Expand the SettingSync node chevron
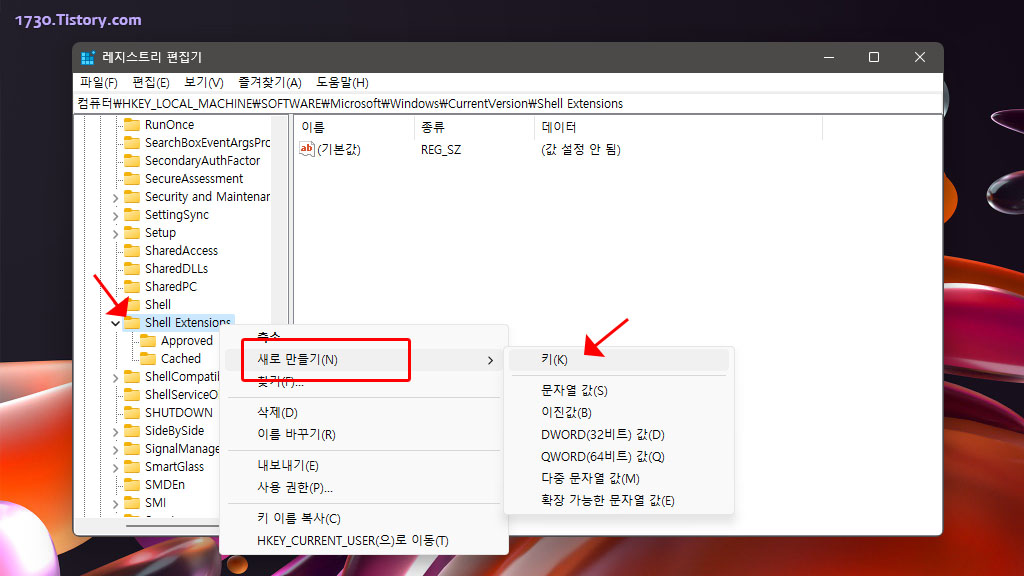Image resolution: width=1024 pixels, height=576 pixels. (x=116, y=215)
